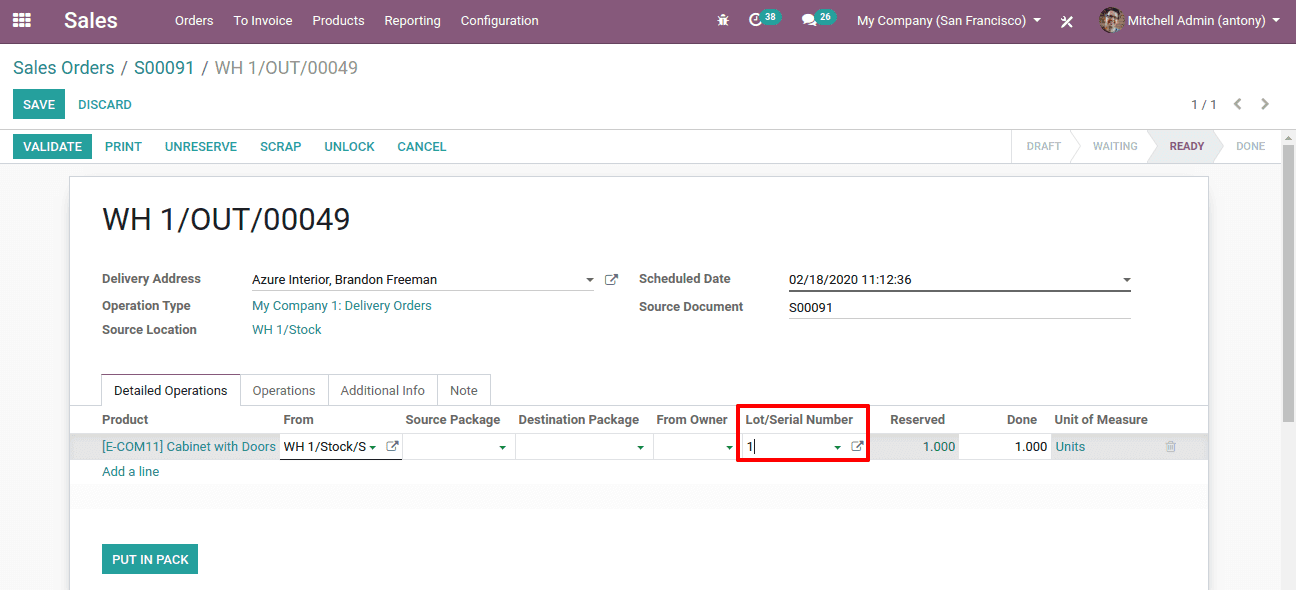Click the Save button
The image size is (1296, 590).
click(x=39, y=104)
